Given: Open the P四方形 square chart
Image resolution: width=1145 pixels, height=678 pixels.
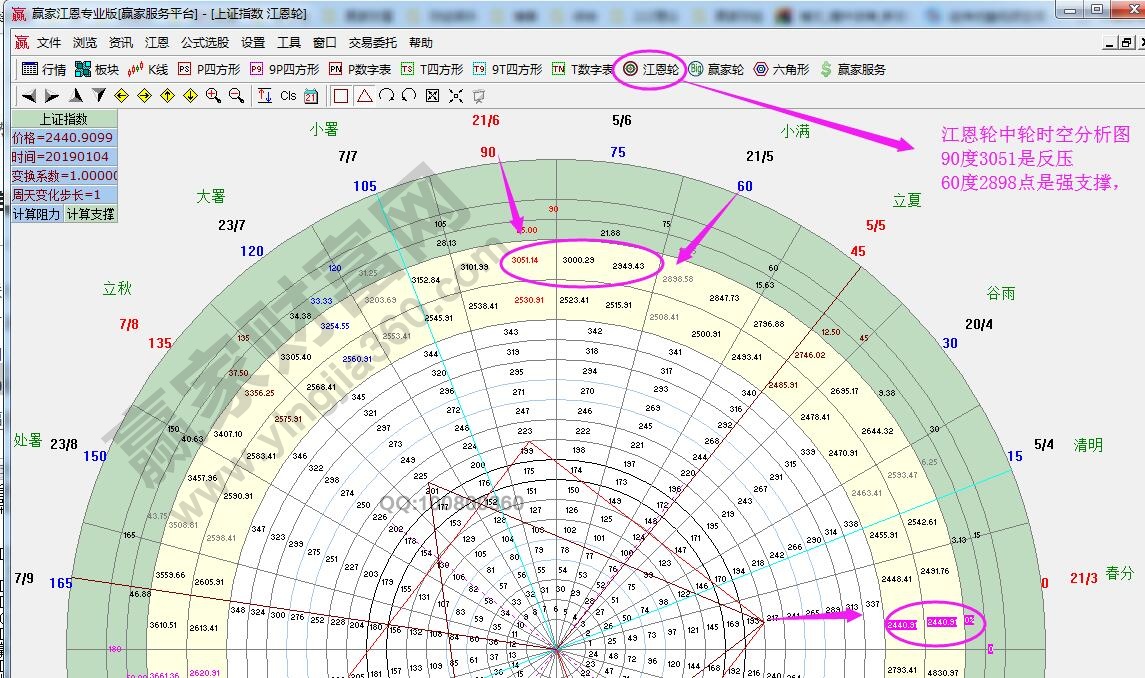Looking at the screenshot, I should [209, 70].
